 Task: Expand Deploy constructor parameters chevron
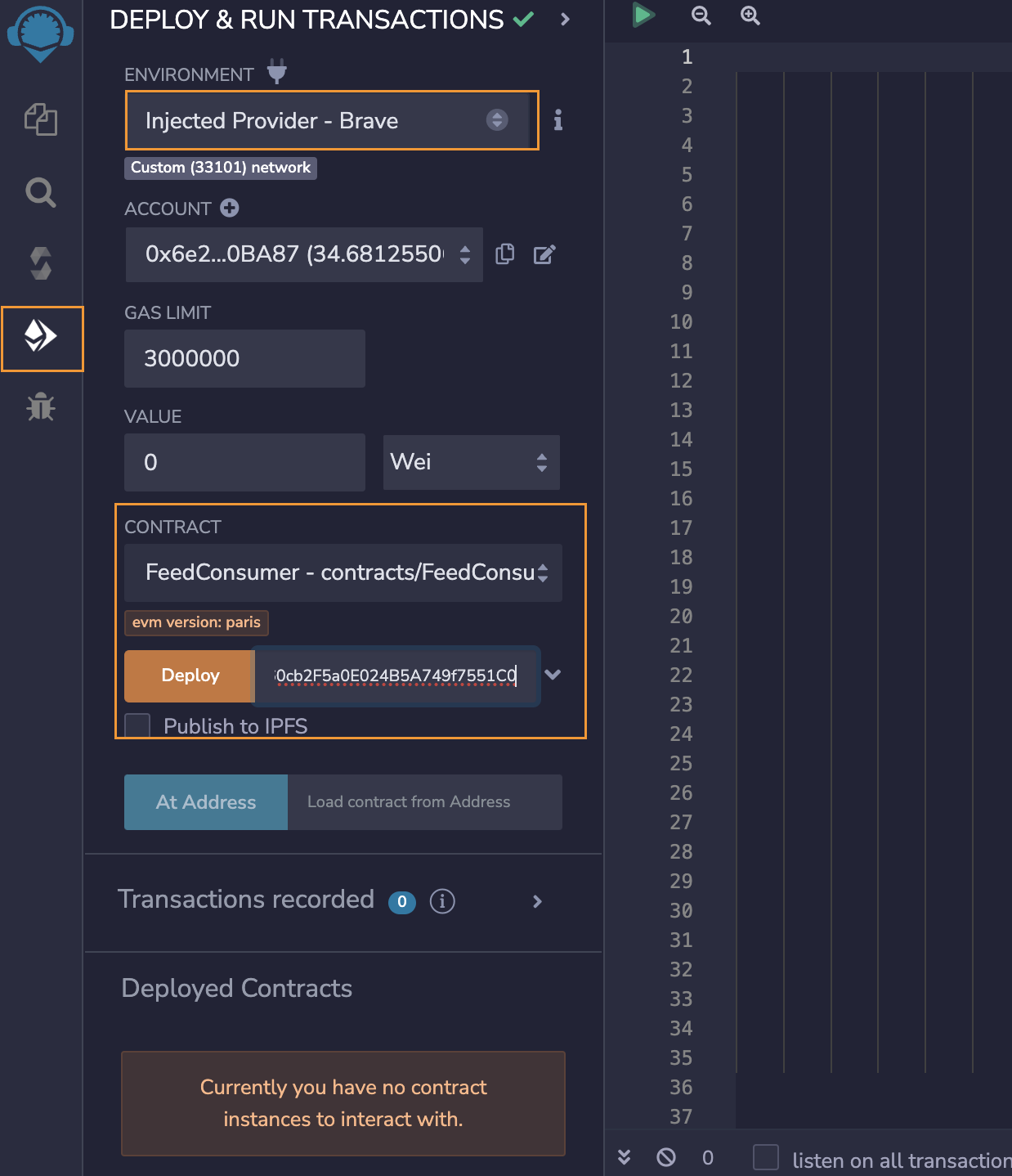(553, 675)
